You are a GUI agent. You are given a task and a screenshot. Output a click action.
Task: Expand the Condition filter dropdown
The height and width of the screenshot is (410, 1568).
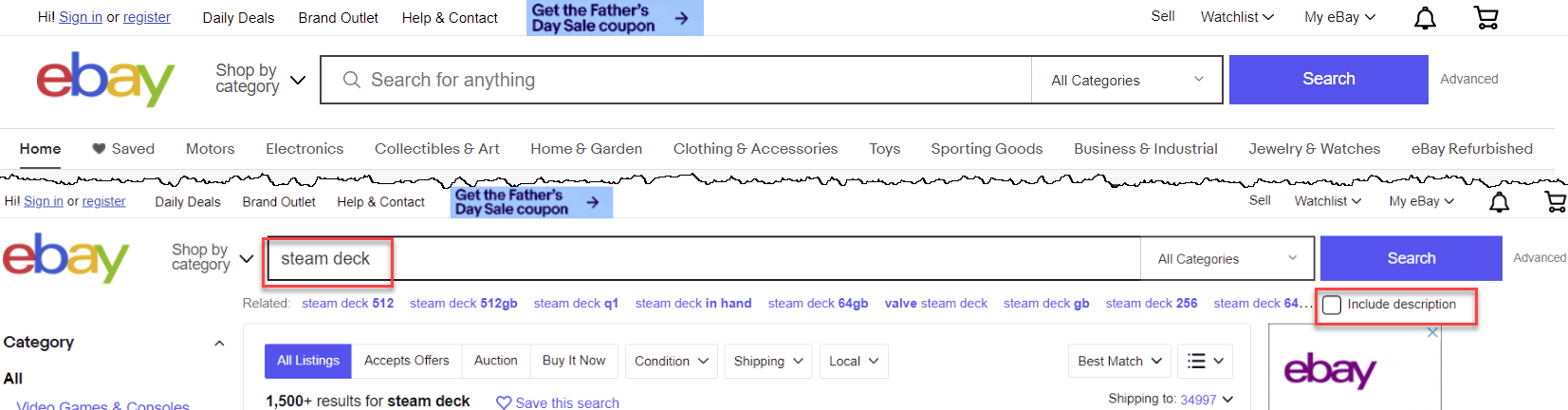tap(671, 361)
